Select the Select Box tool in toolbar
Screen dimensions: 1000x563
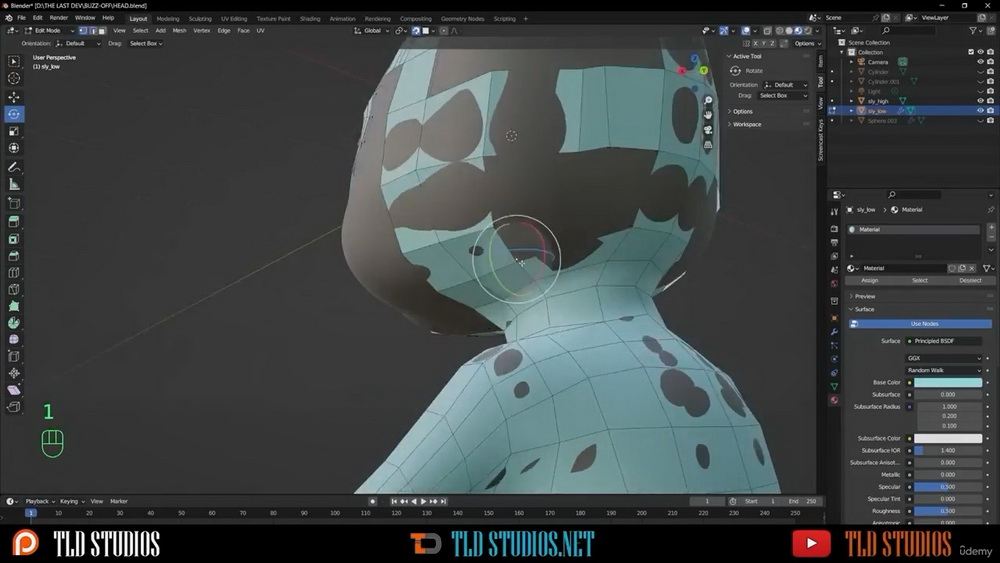(13, 61)
